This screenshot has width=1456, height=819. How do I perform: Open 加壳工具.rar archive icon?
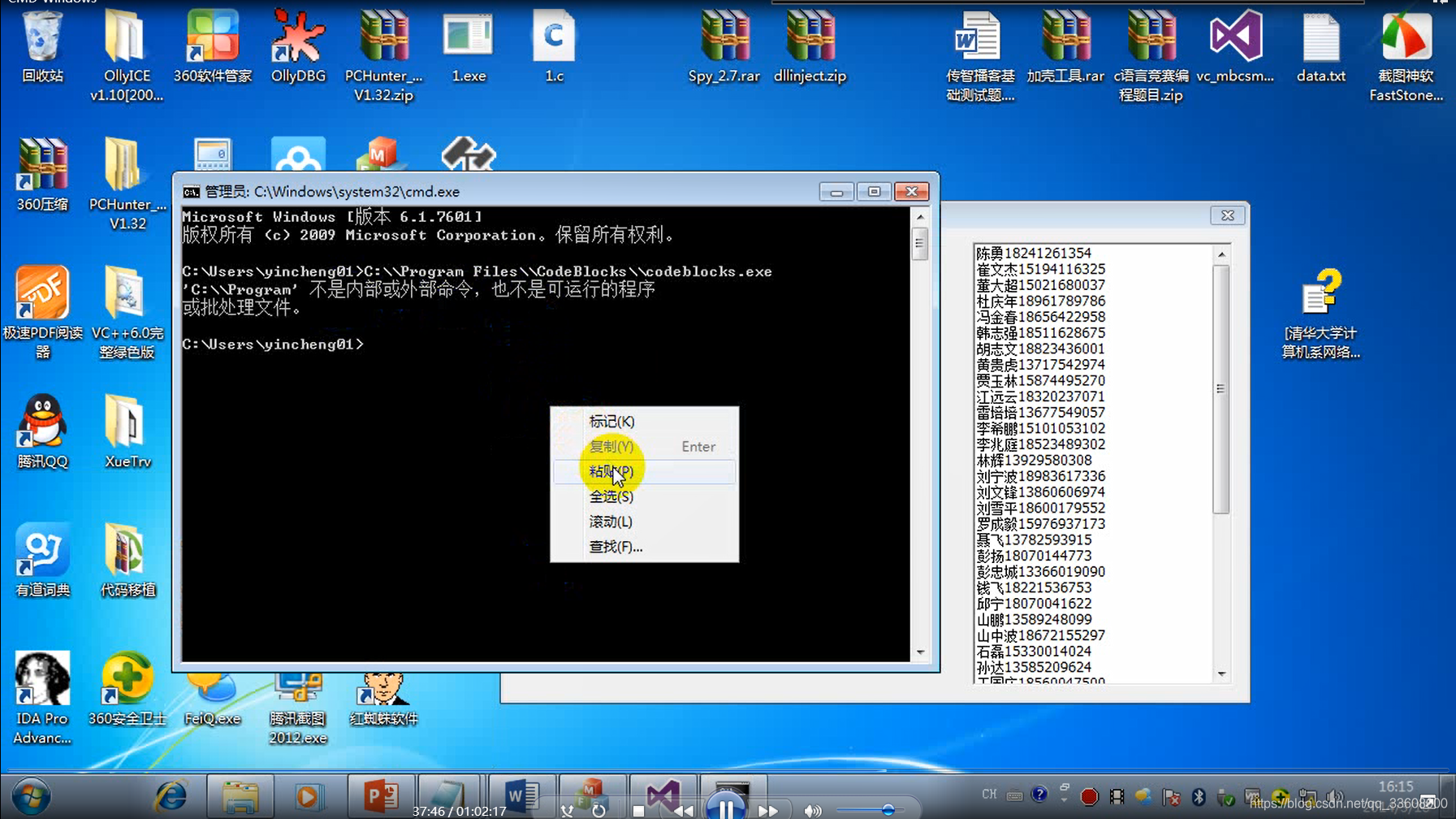1065,45
